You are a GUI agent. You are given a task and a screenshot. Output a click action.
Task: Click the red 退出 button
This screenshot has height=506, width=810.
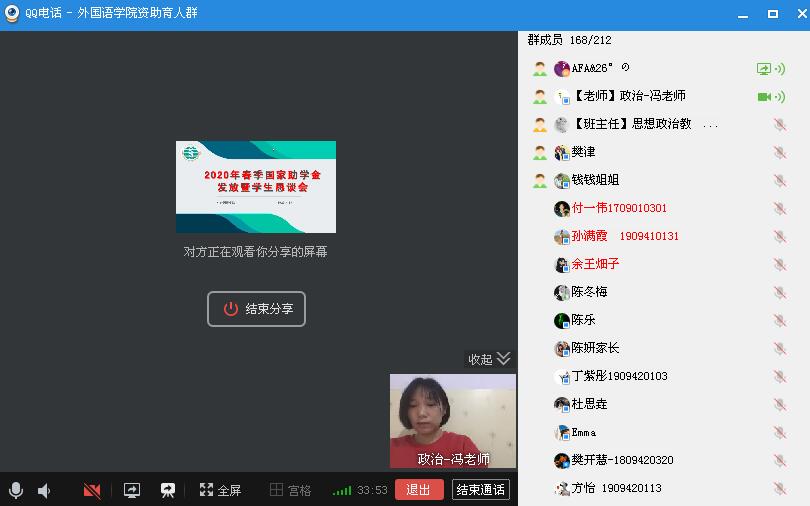pyautogui.click(x=418, y=490)
